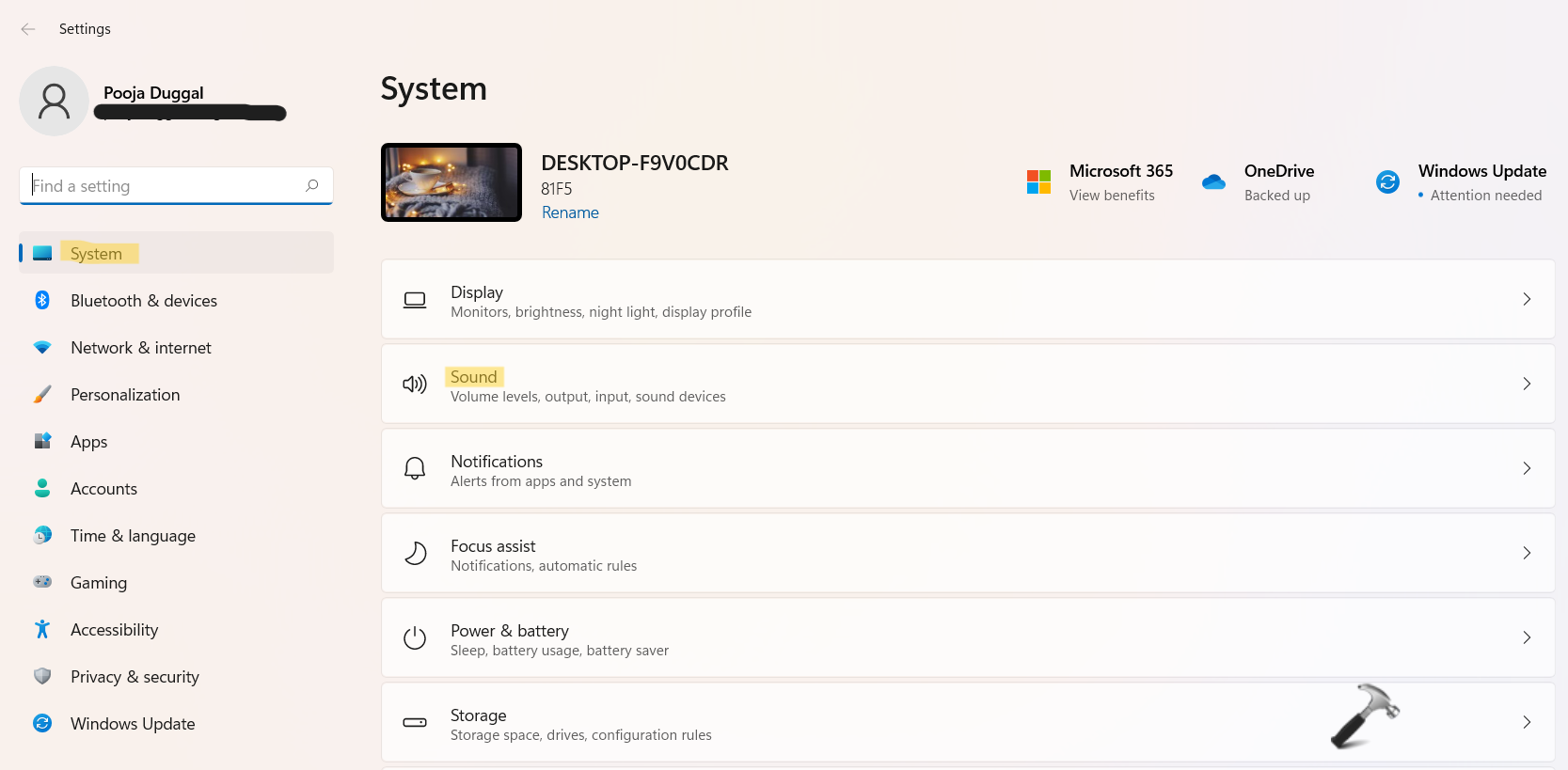This screenshot has height=770, width=1568.
Task: Click the Microsoft 365 logo icon
Action: 1038,181
